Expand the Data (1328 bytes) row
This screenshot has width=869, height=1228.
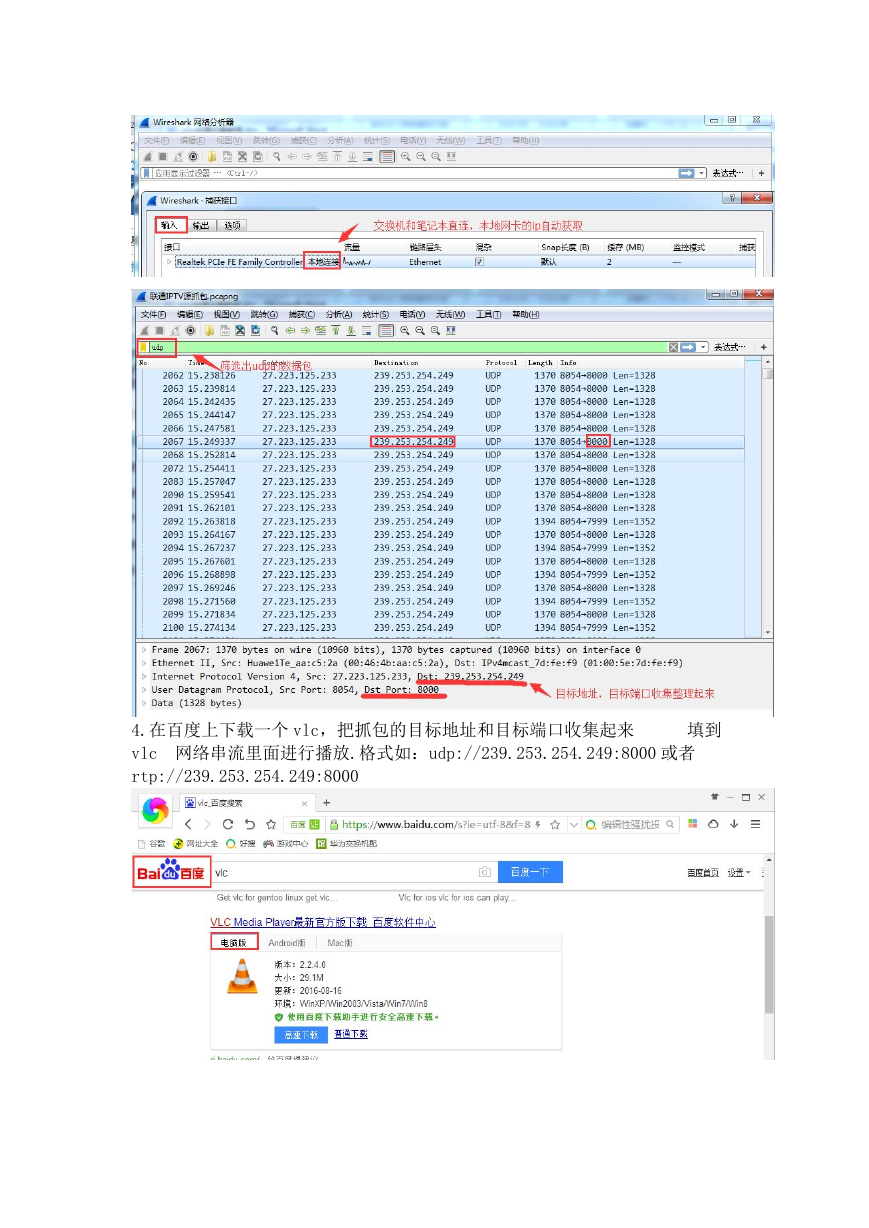point(144,703)
